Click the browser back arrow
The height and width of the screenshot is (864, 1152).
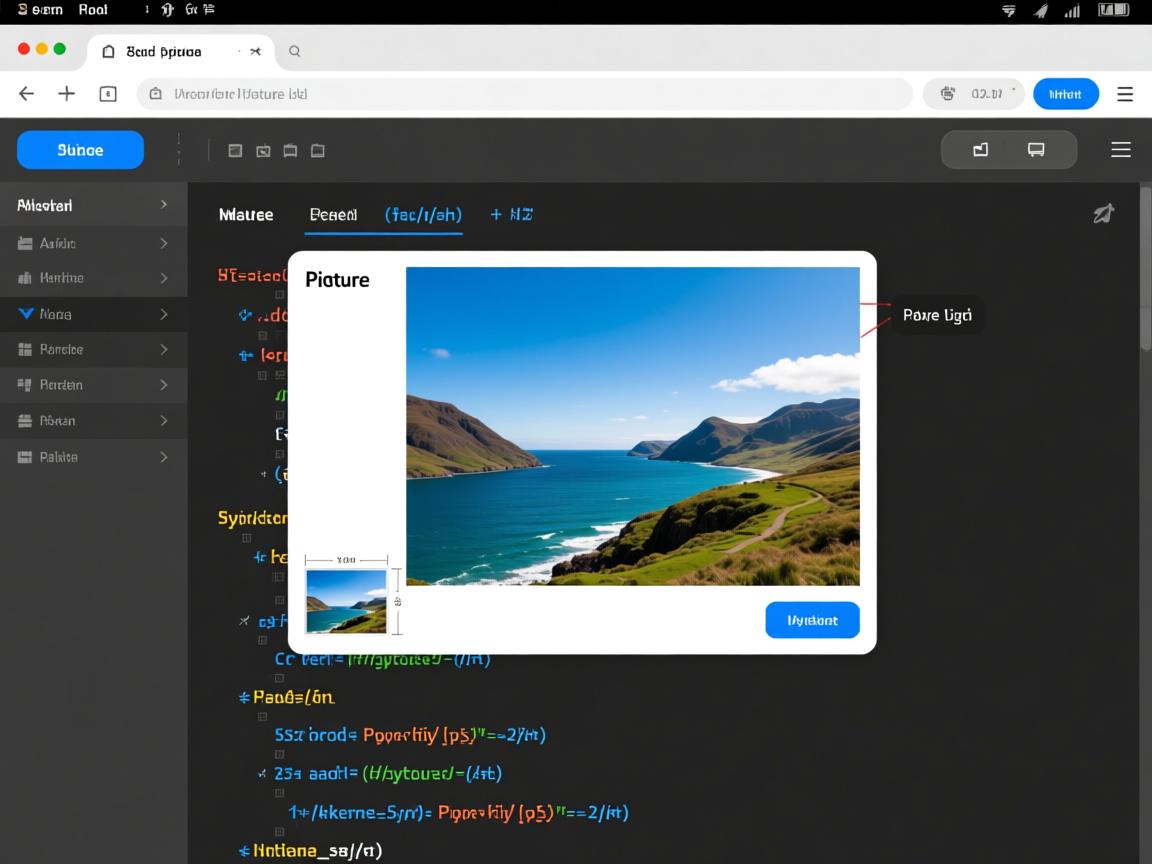click(27, 94)
